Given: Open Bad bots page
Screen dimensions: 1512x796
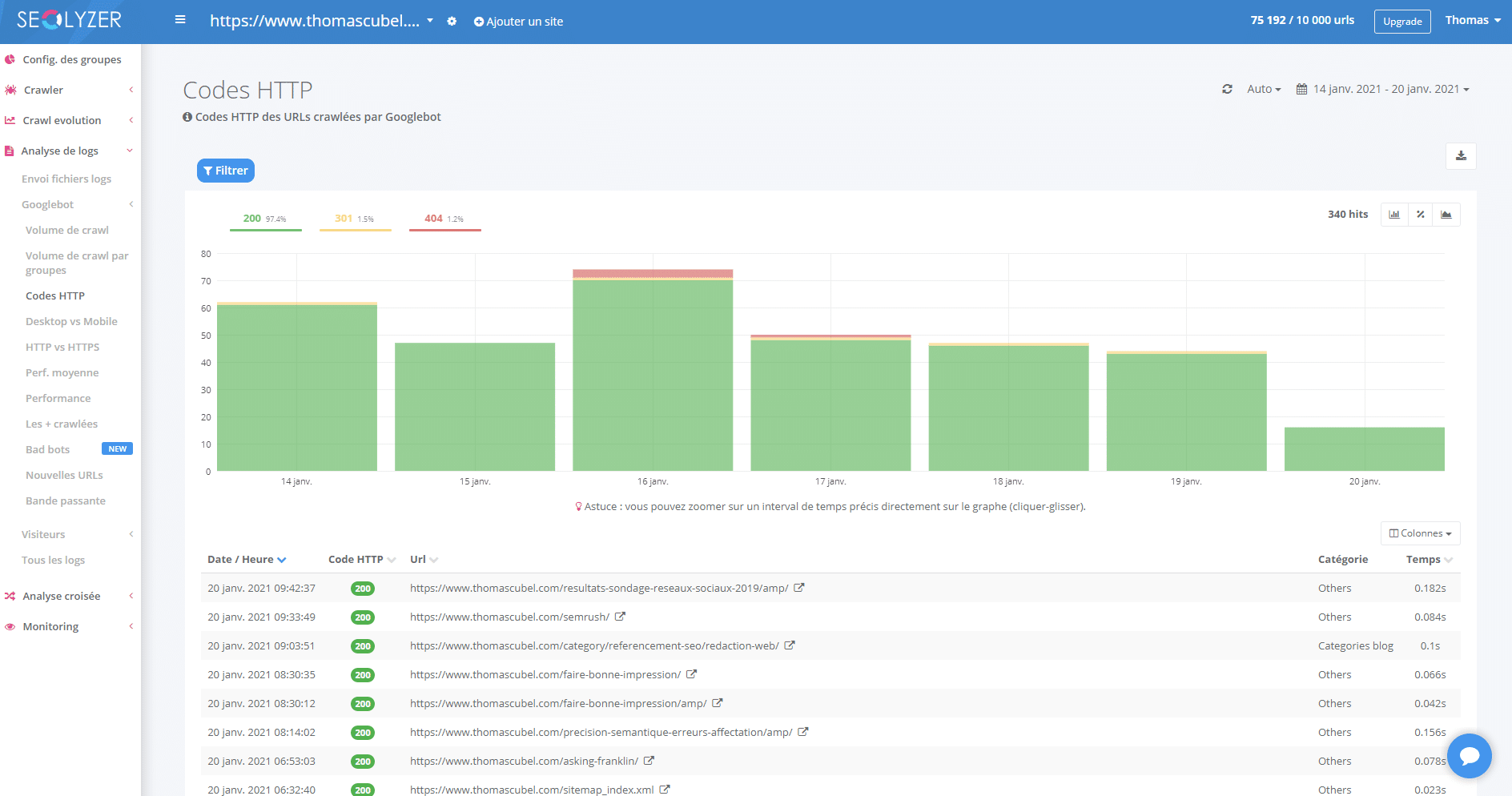Looking at the screenshot, I should pos(47,449).
